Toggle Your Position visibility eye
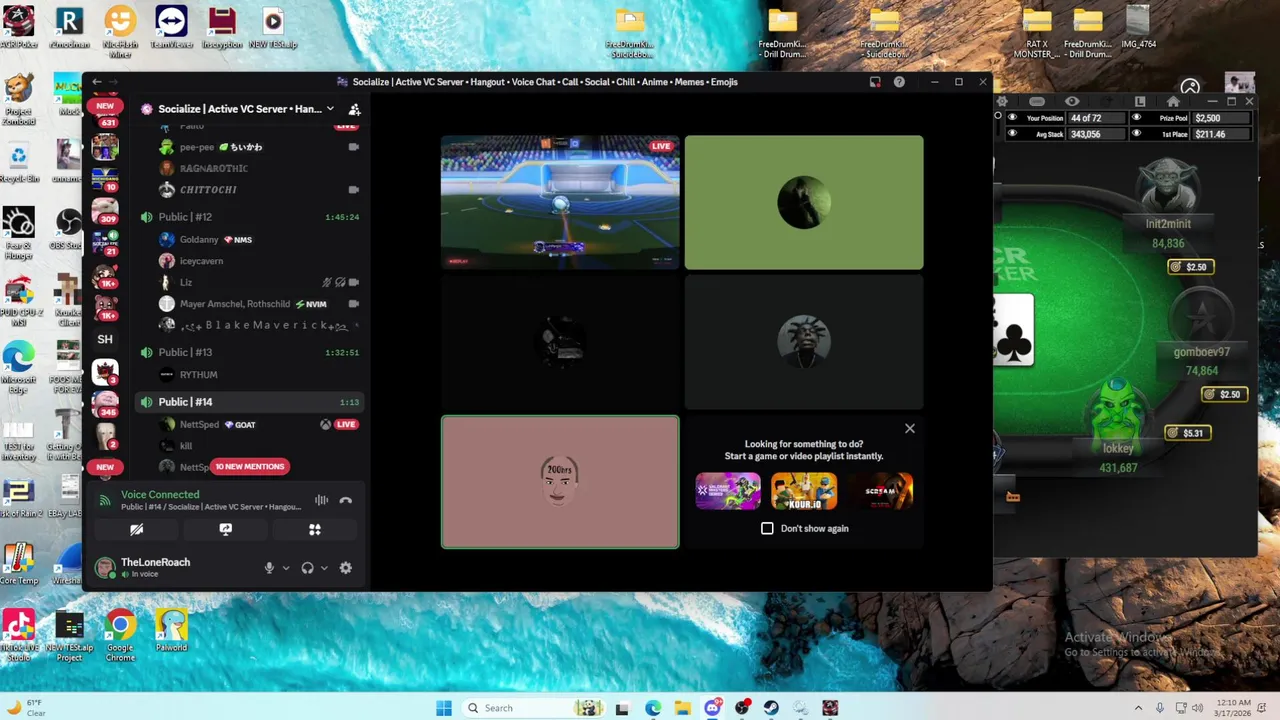 click(1013, 118)
